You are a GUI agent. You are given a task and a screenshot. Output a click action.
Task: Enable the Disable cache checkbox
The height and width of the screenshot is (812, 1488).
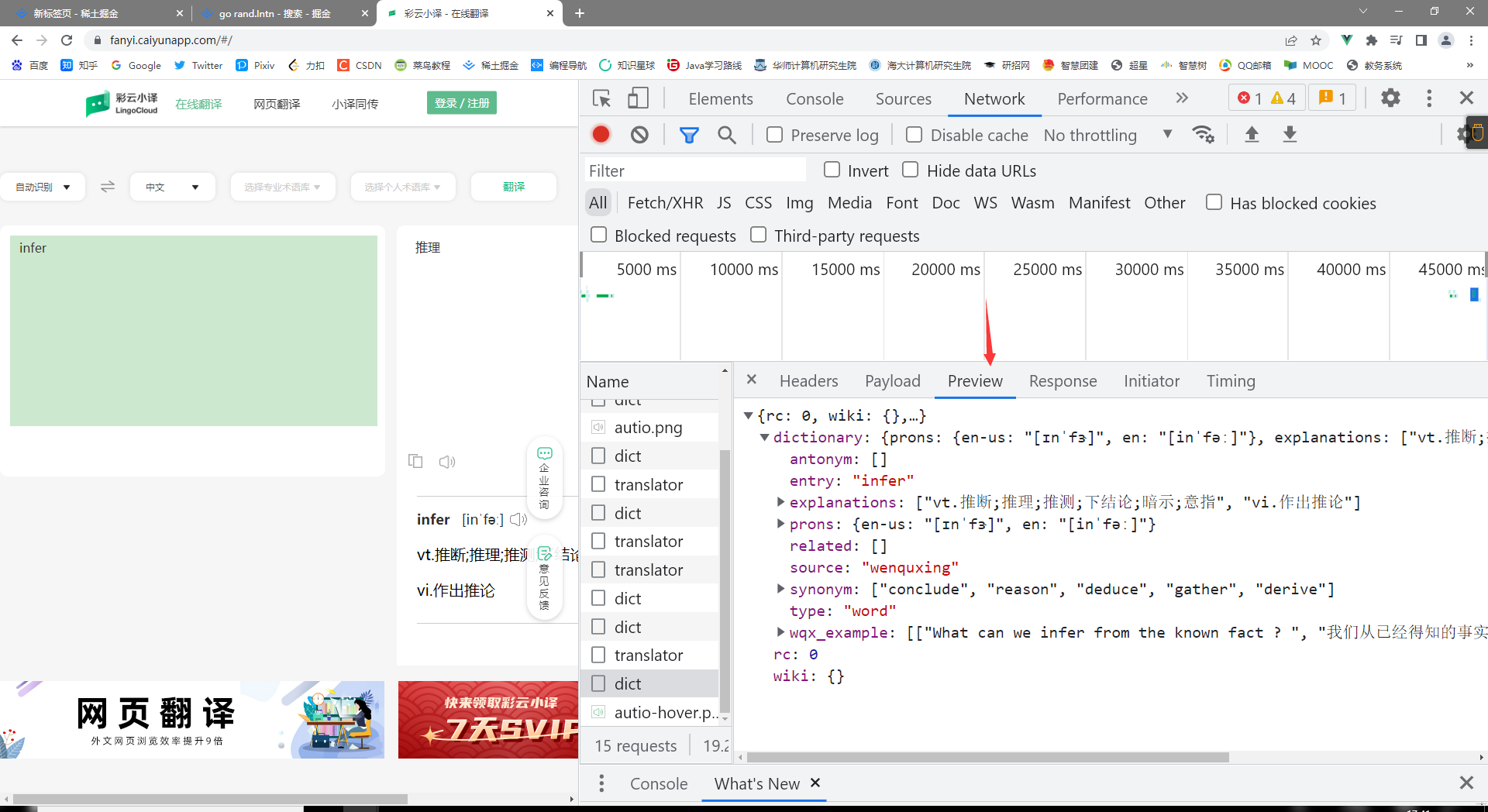(914, 135)
